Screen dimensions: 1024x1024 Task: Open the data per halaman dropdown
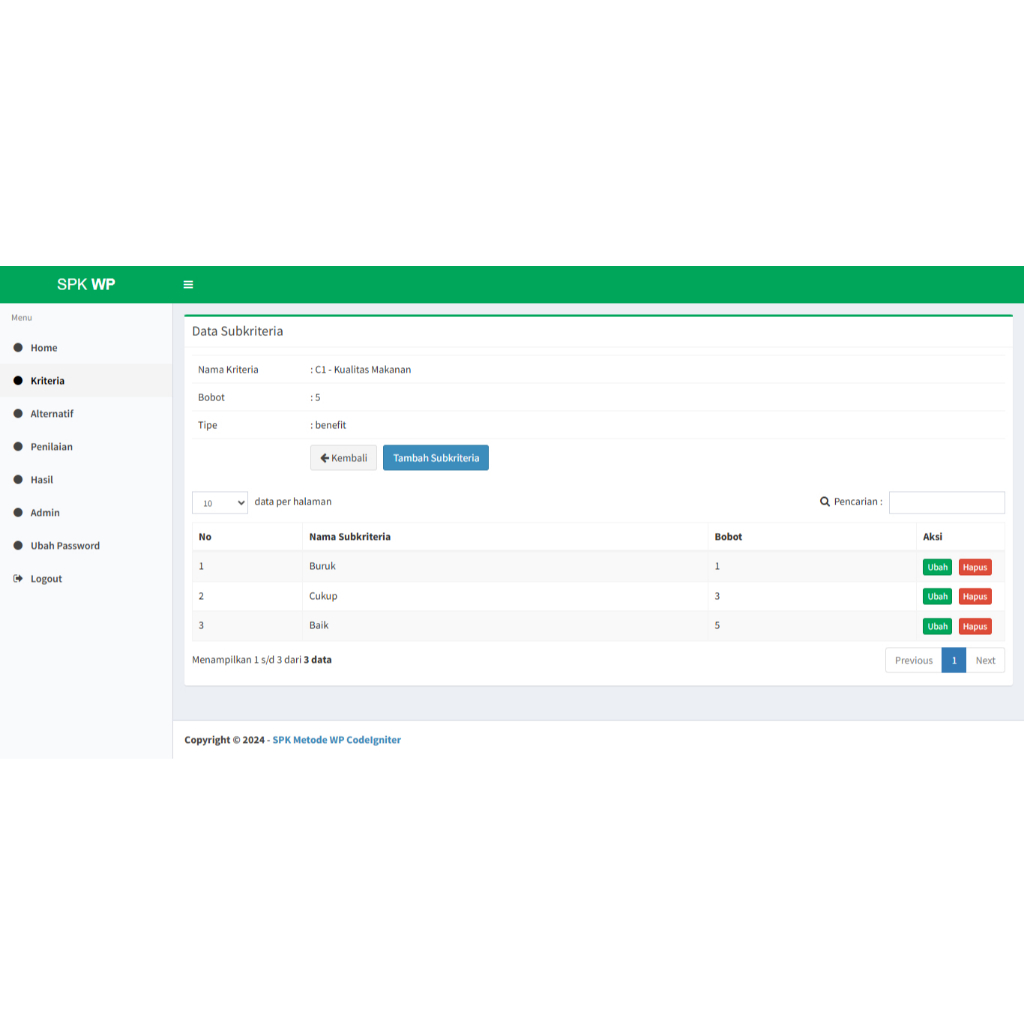[x=219, y=503]
